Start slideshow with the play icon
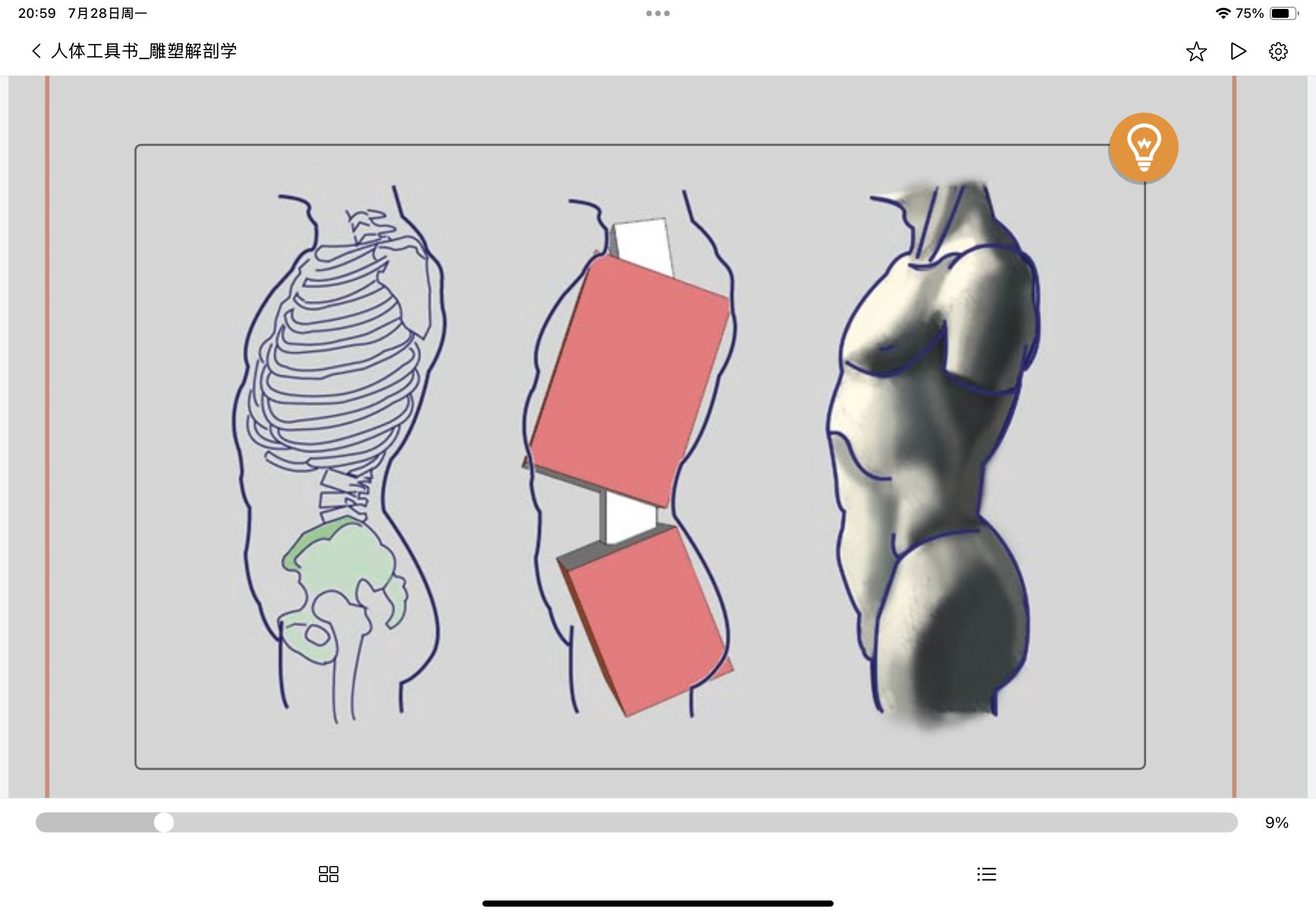This screenshot has height=915, width=1316. [1237, 51]
